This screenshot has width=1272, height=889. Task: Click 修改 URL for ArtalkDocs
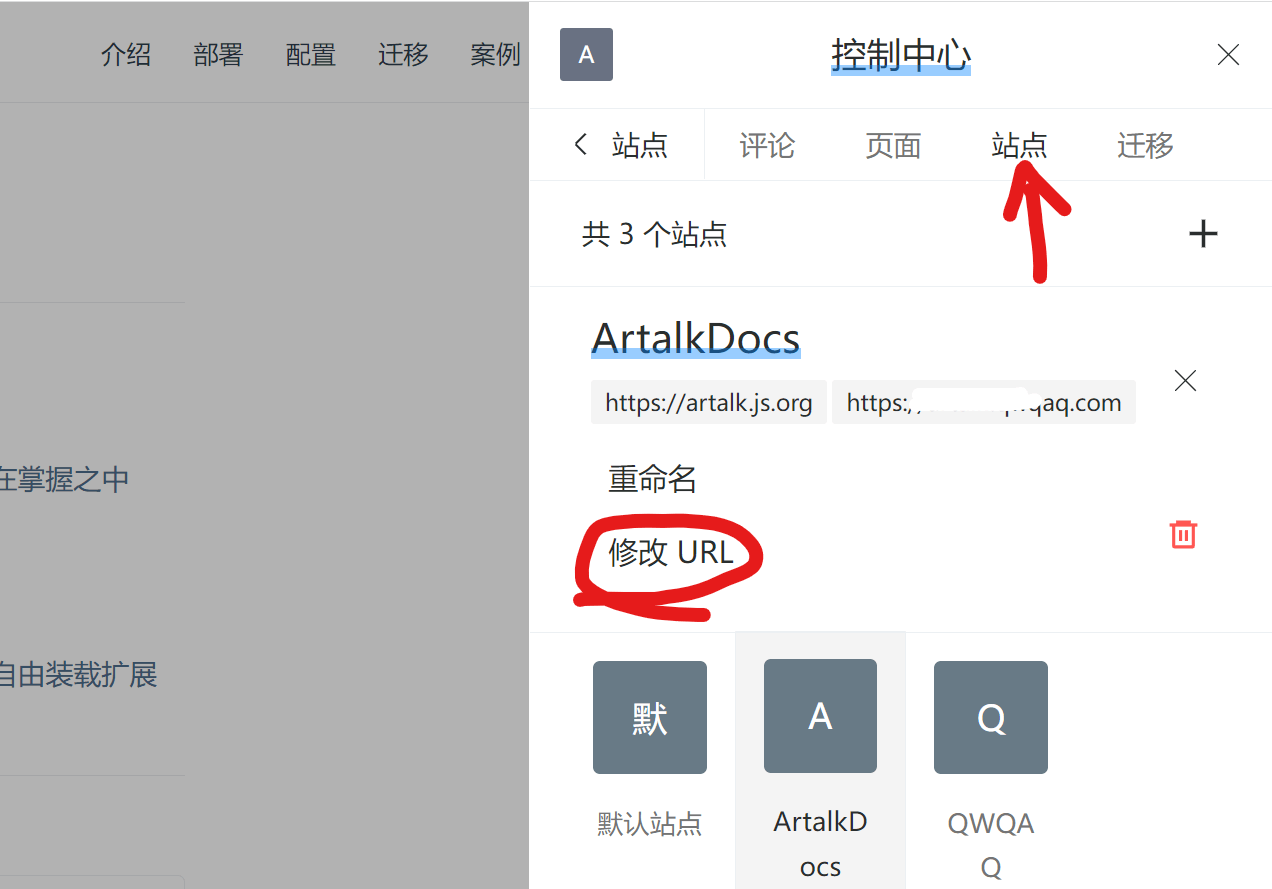pos(671,552)
